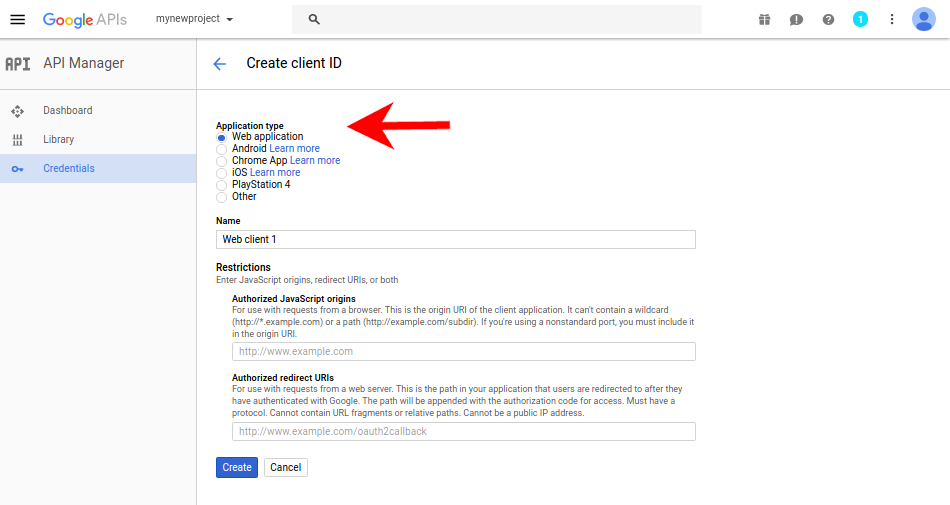
Task: Open the notifications badge showing 1
Action: point(860,19)
